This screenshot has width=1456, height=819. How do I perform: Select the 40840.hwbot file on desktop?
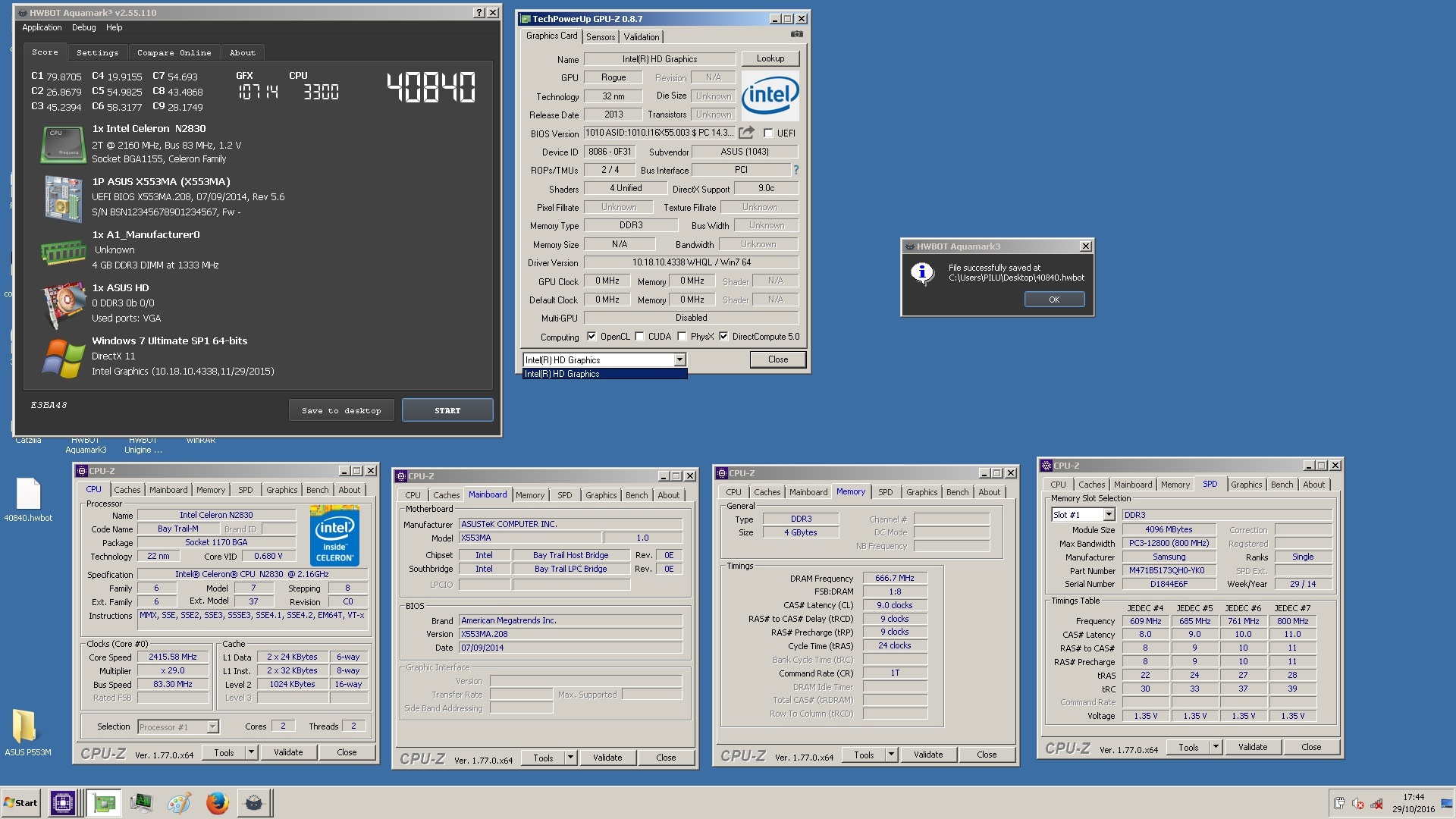28,500
